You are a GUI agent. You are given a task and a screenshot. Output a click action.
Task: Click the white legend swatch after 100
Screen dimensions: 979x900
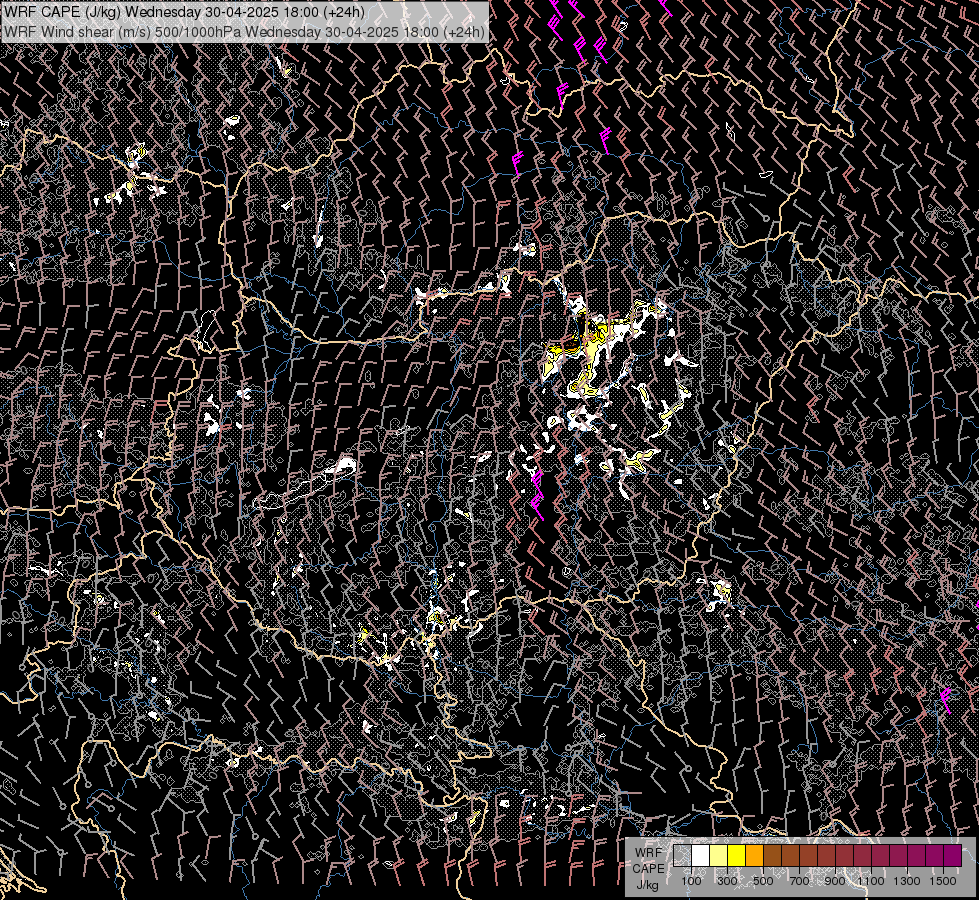point(701,855)
